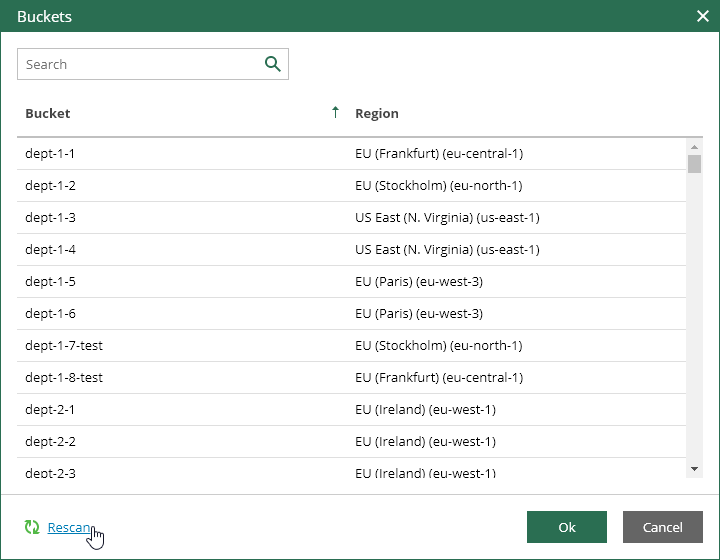The width and height of the screenshot is (720, 560).
Task: Close the Buckets dialog
Action: click(x=703, y=16)
